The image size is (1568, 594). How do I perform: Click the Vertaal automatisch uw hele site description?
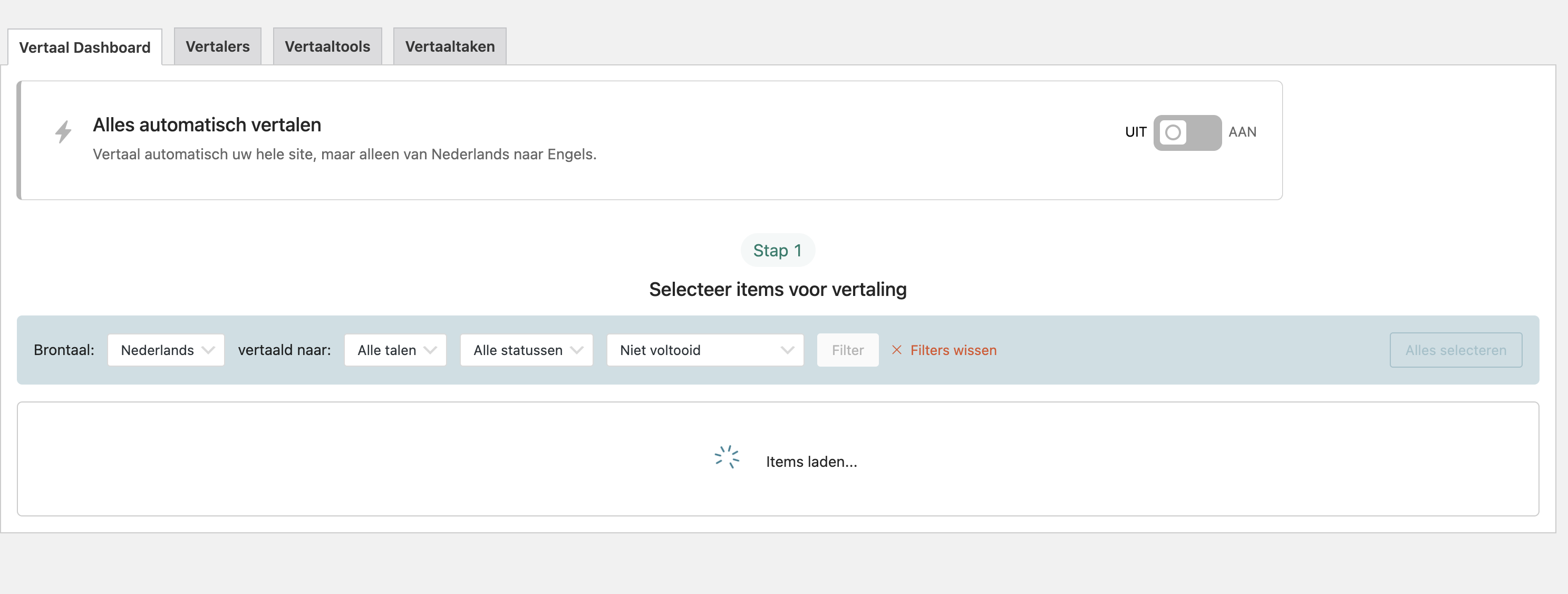pyautogui.click(x=344, y=154)
